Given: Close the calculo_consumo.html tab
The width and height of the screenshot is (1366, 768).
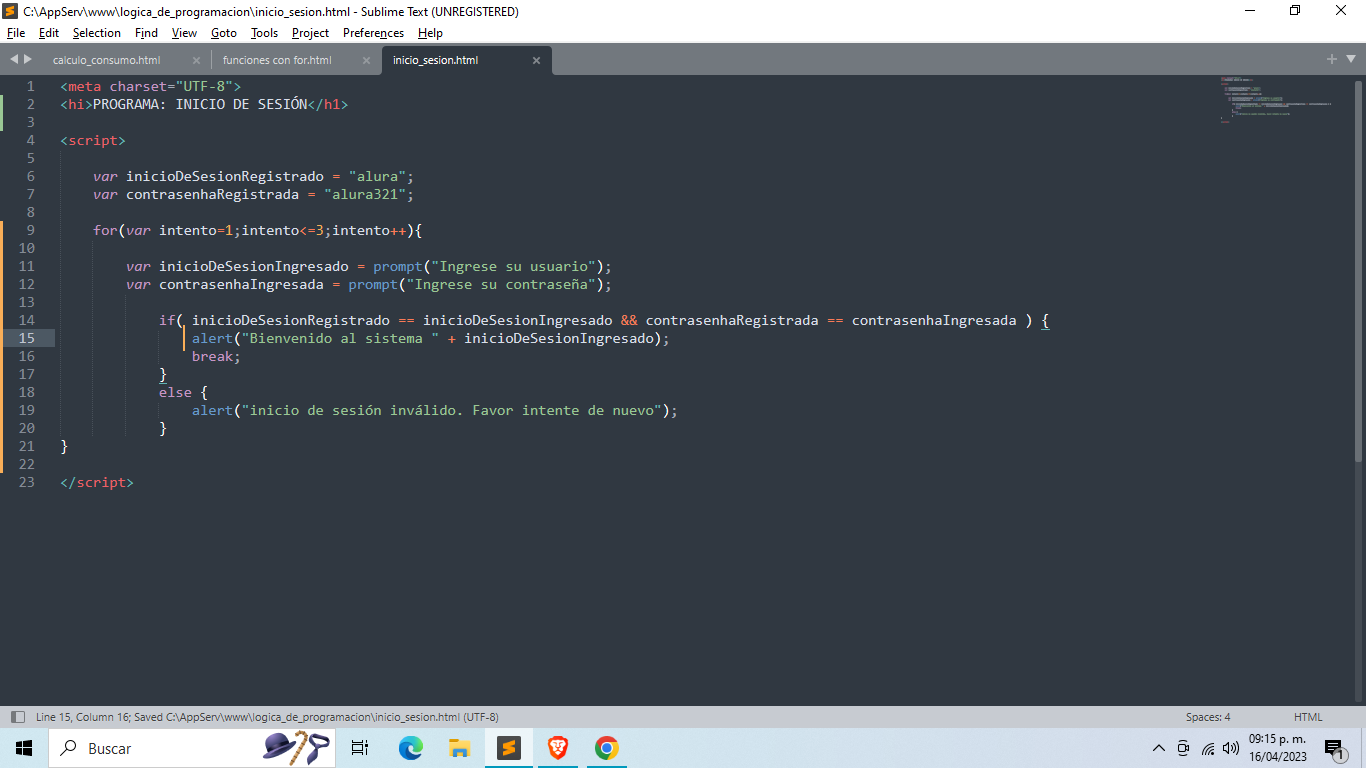Looking at the screenshot, I should pos(196,60).
